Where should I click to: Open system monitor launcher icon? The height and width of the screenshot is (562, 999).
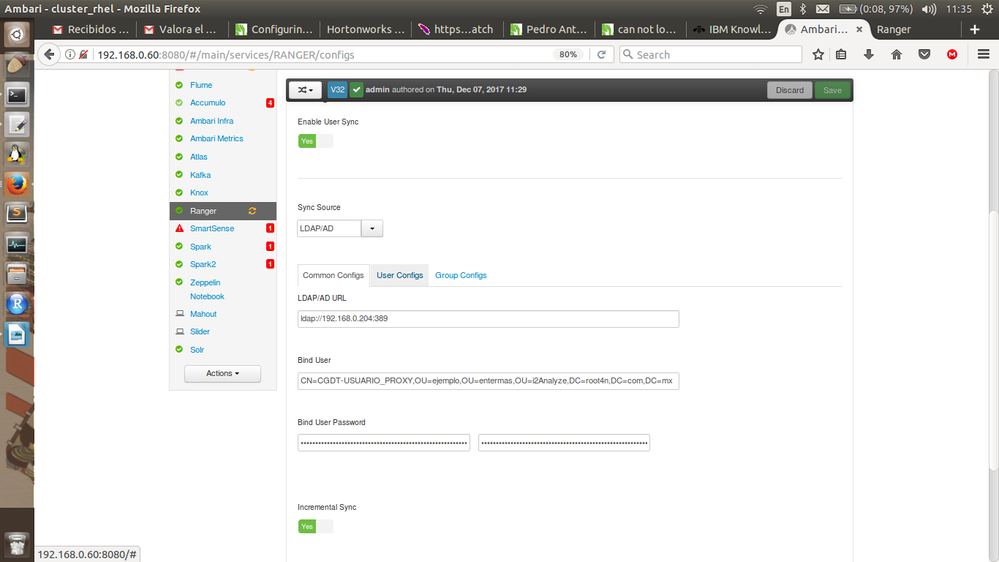click(17, 245)
